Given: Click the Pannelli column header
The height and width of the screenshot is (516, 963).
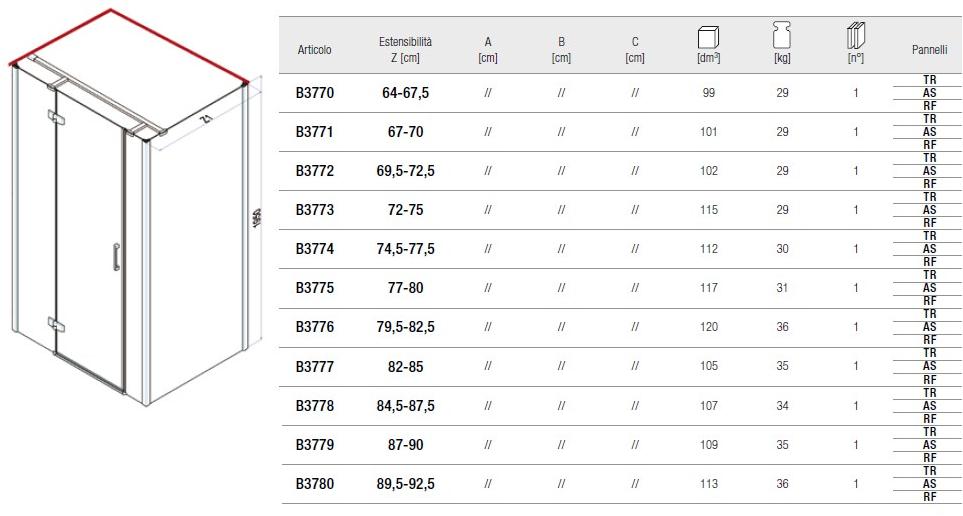Looking at the screenshot, I should (x=929, y=49).
